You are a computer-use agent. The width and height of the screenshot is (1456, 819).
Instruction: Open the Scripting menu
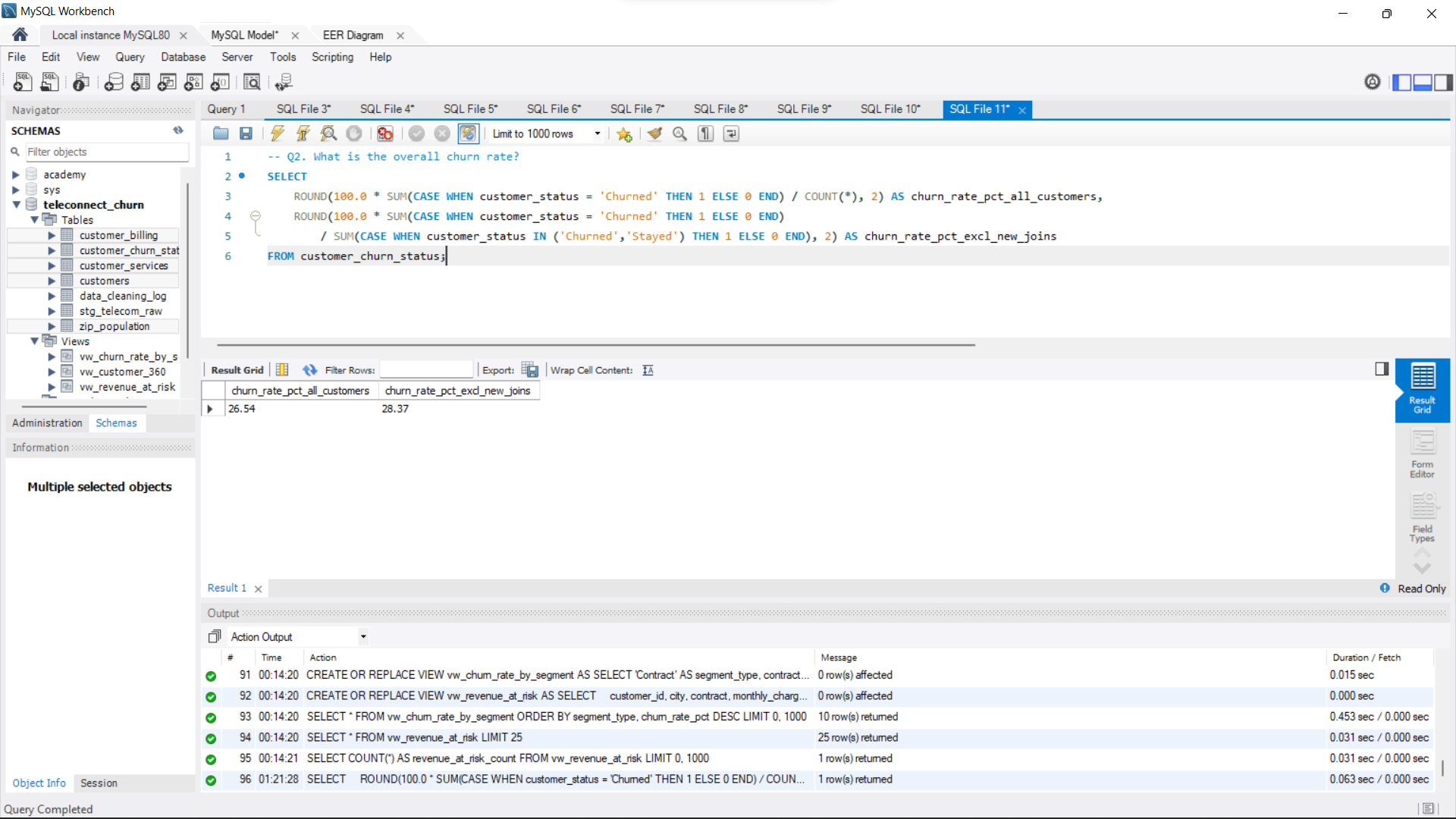[x=332, y=57]
